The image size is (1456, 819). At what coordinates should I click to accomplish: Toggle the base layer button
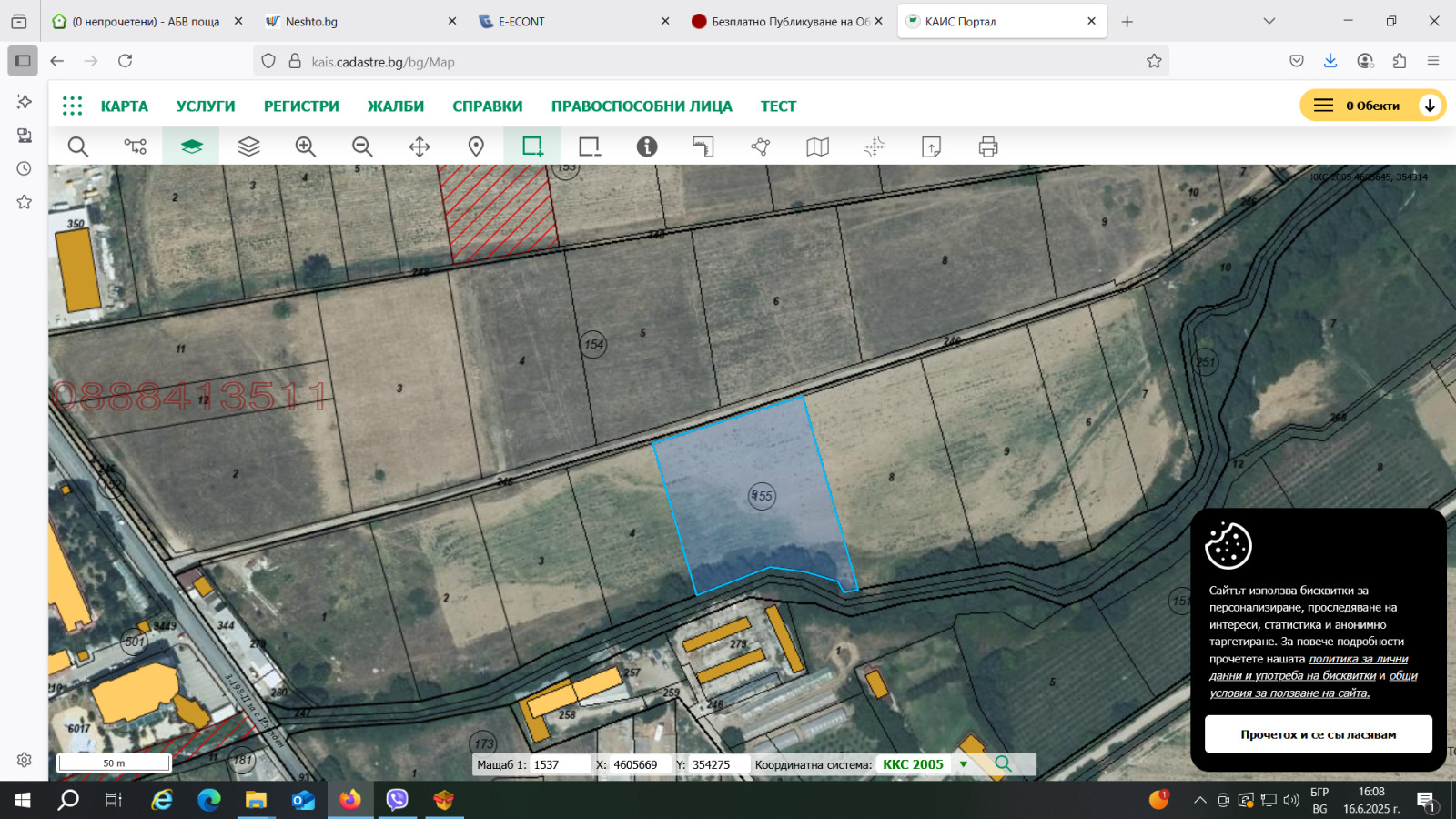pyautogui.click(x=191, y=147)
